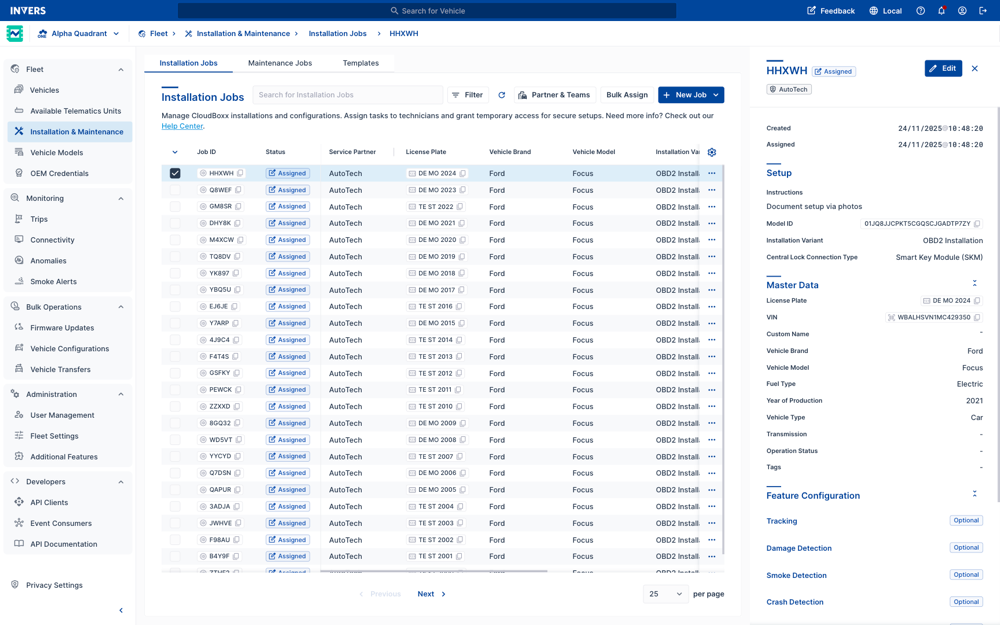
Task: Collapse the Monitoring sidebar section
Action: tap(121, 198)
